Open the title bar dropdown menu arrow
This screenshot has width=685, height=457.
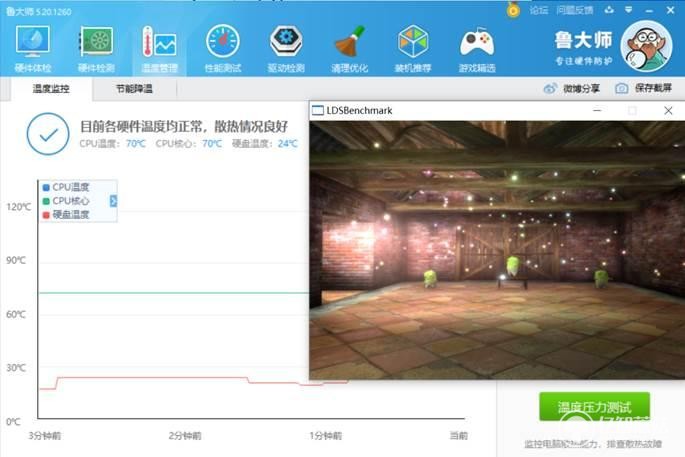629,10
